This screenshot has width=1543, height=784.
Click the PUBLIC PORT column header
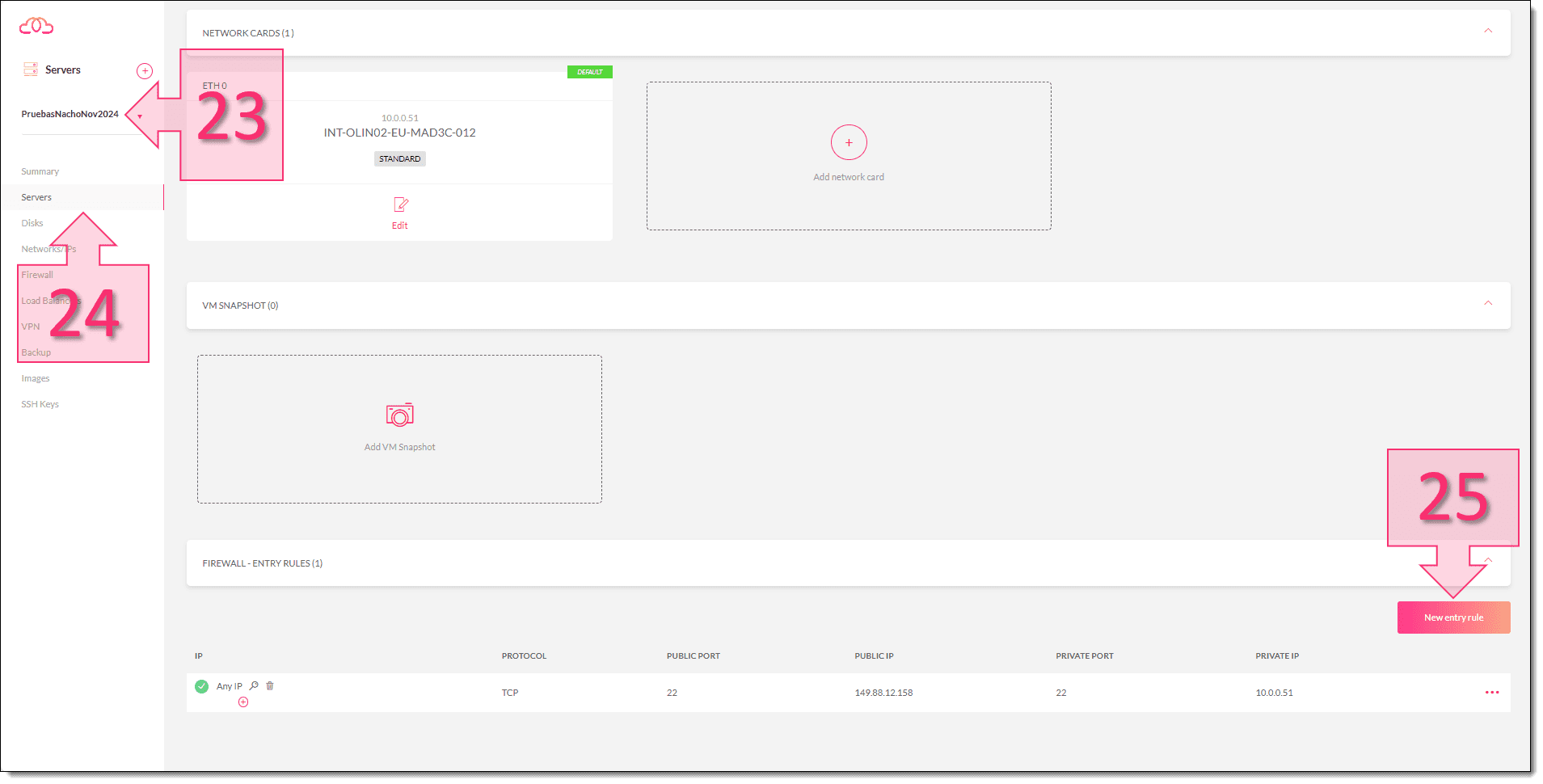[694, 655]
